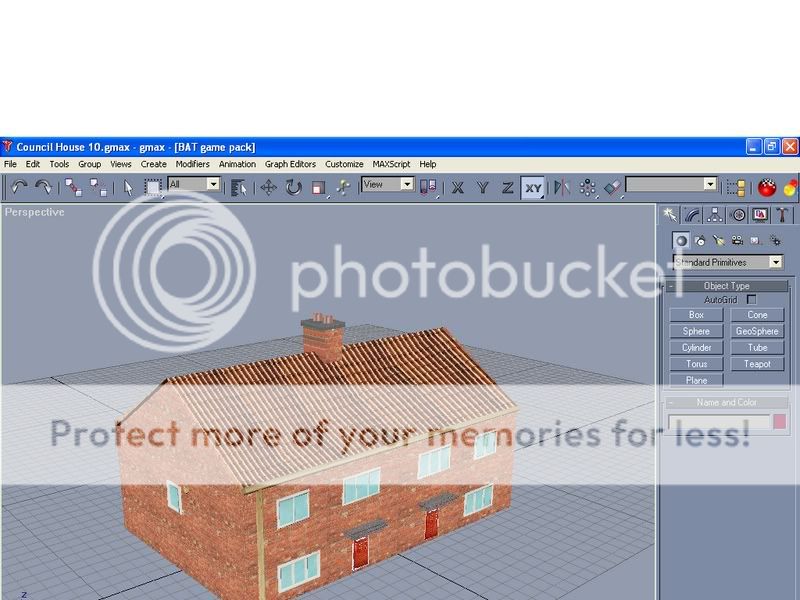Select the Cameras category icon
The height and width of the screenshot is (600, 800).
tap(737, 241)
